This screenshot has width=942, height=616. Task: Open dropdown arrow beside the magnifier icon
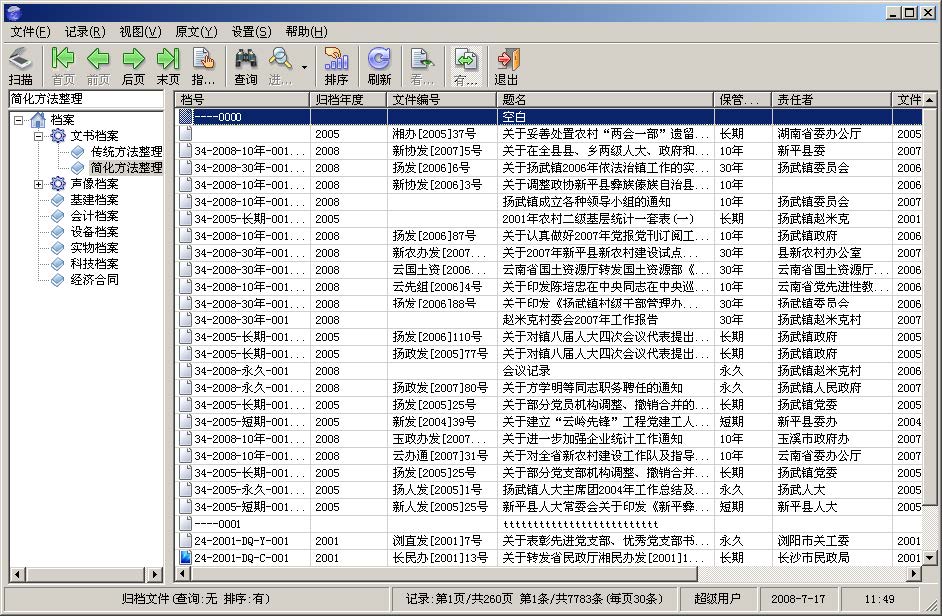(x=304, y=67)
